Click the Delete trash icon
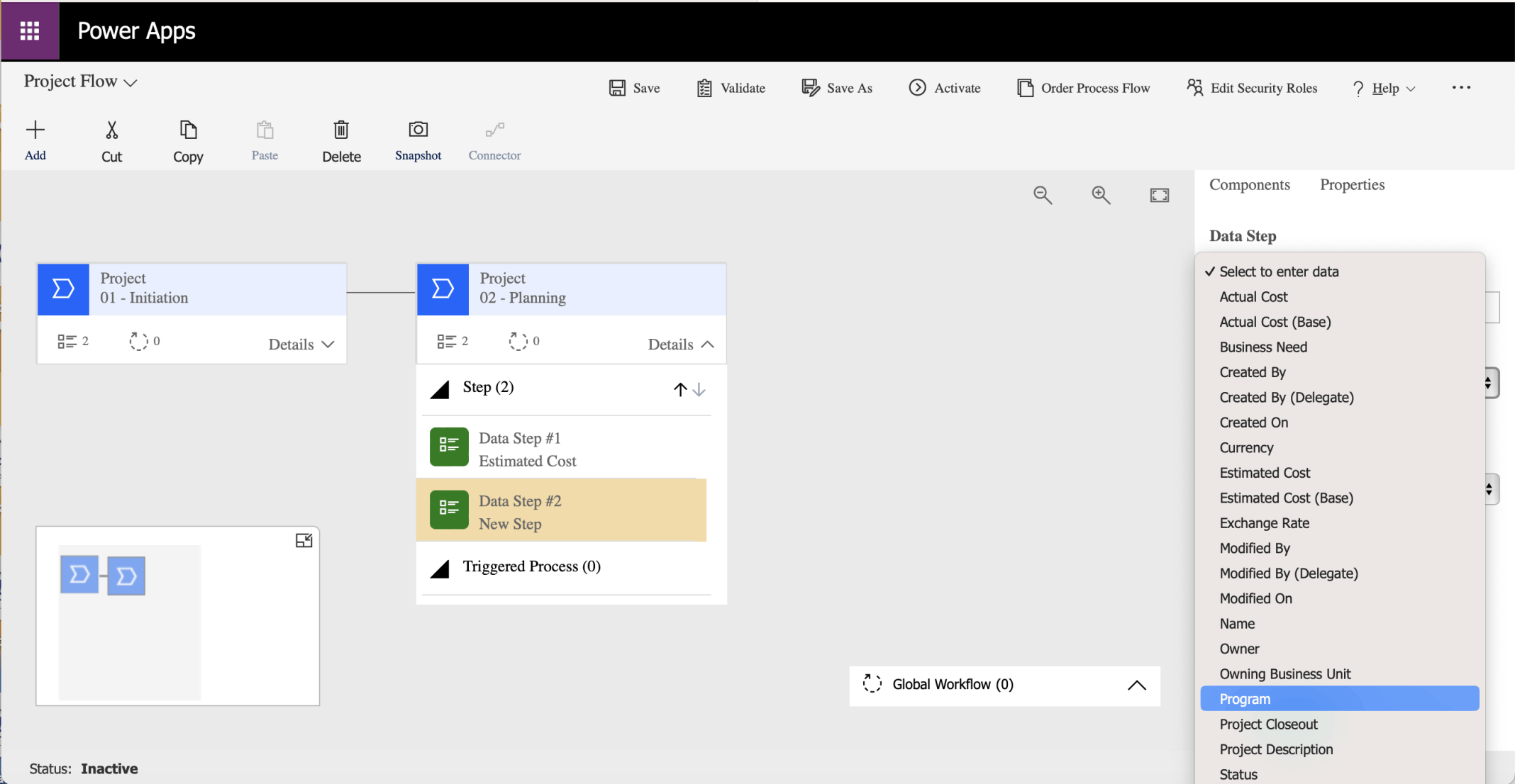Image resolution: width=1515 pixels, height=784 pixels. point(341,130)
